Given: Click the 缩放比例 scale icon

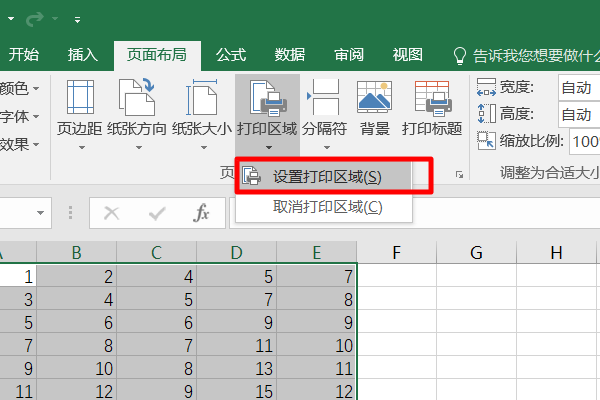Looking at the screenshot, I should tap(486, 141).
